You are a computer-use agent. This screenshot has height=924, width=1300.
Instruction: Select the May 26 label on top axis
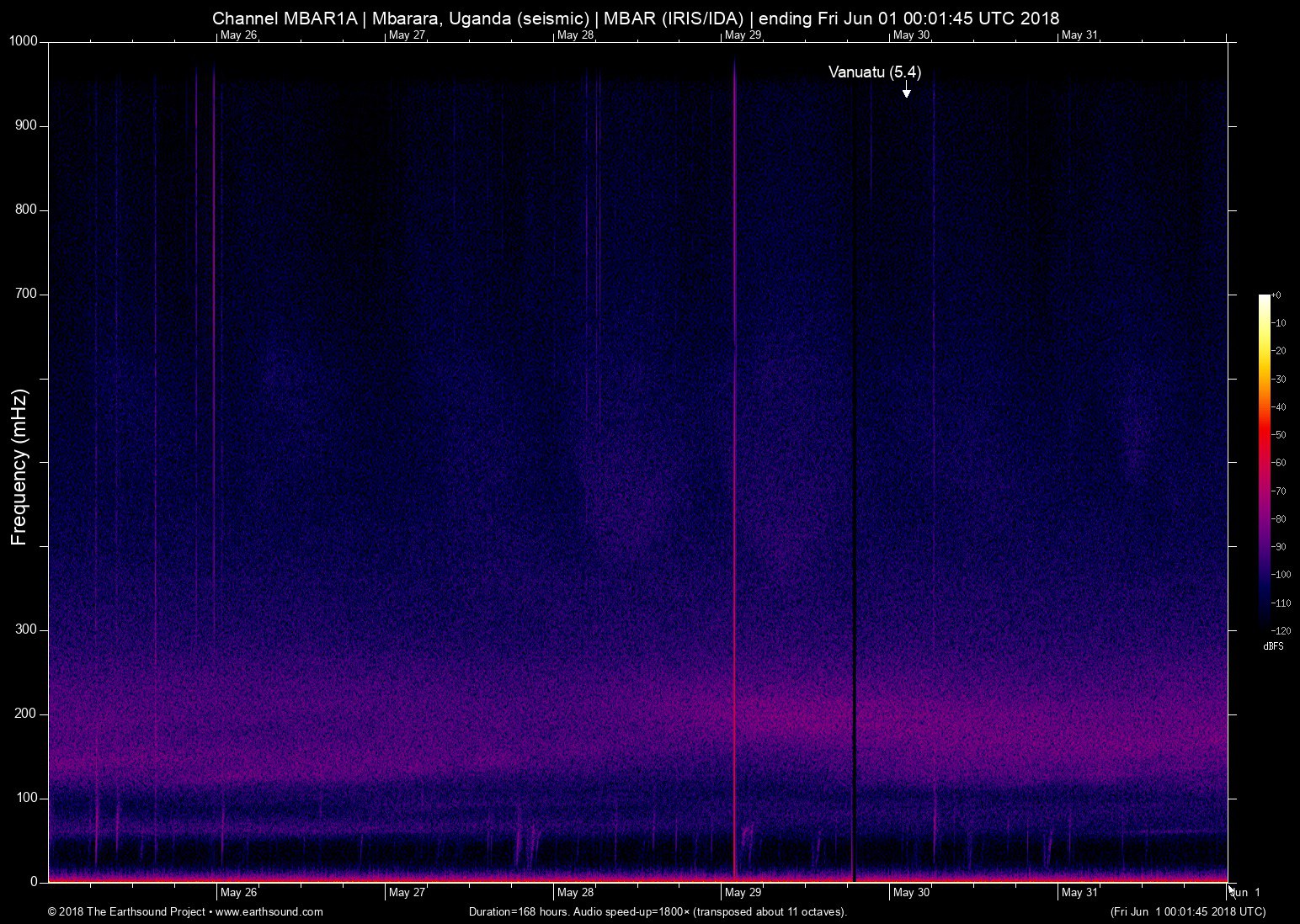point(238,35)
